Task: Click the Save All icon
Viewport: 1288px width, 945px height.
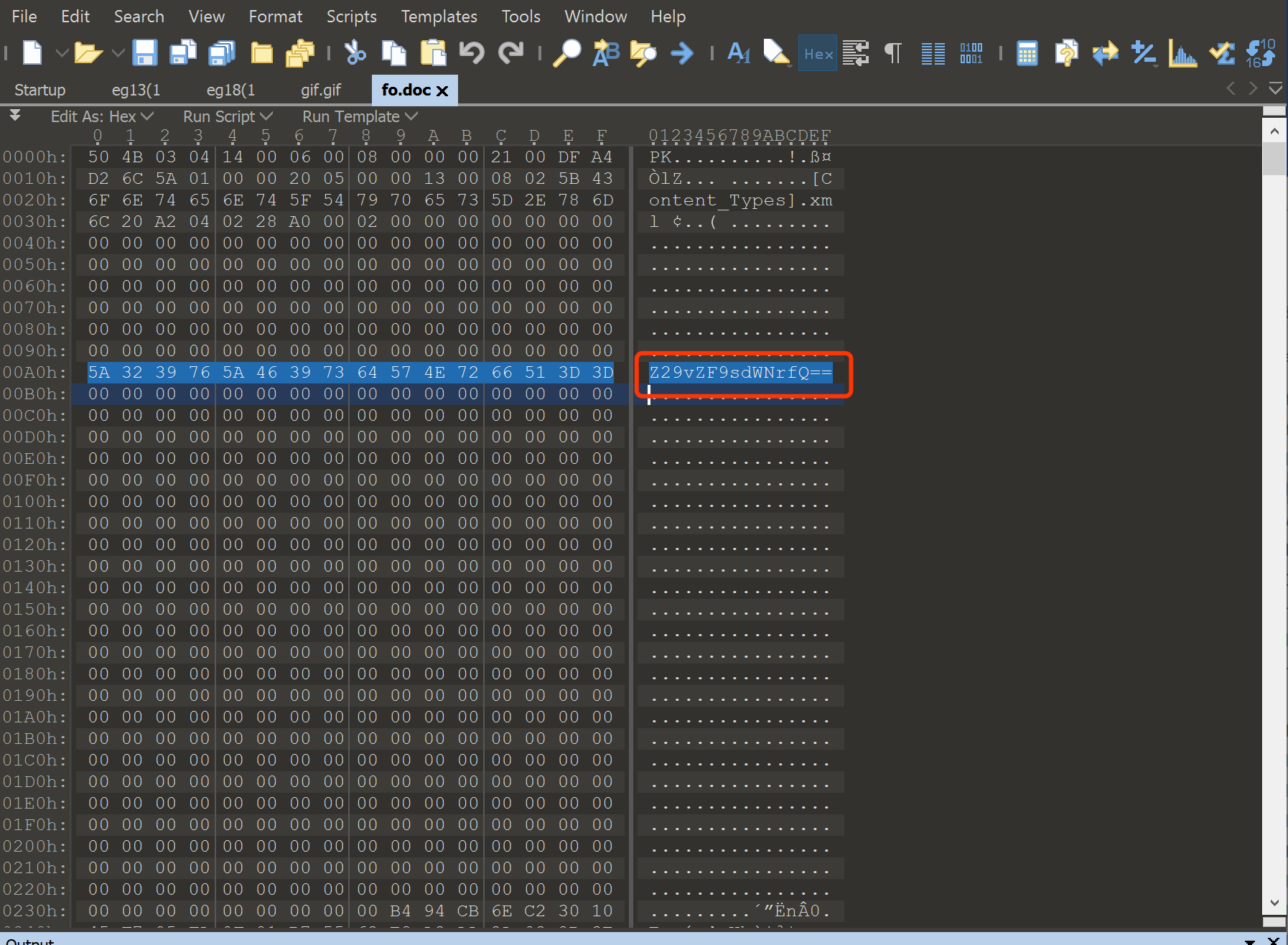Action: [x=222, y=53]
